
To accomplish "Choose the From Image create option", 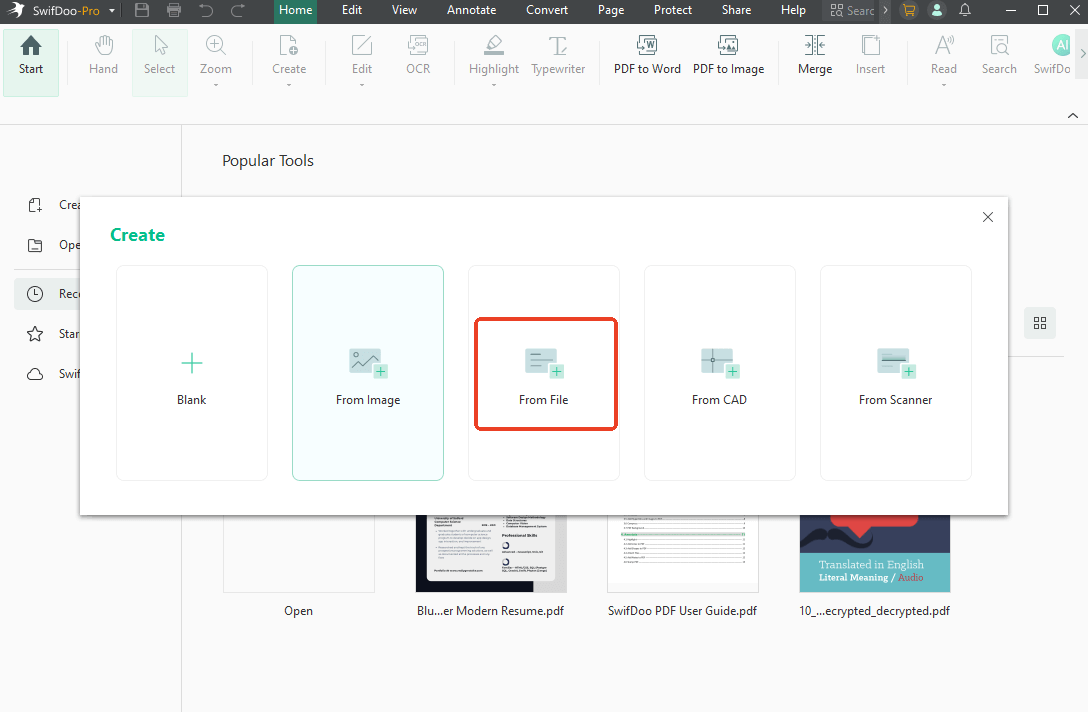I will pyautogui.click(x=367, y=373).
